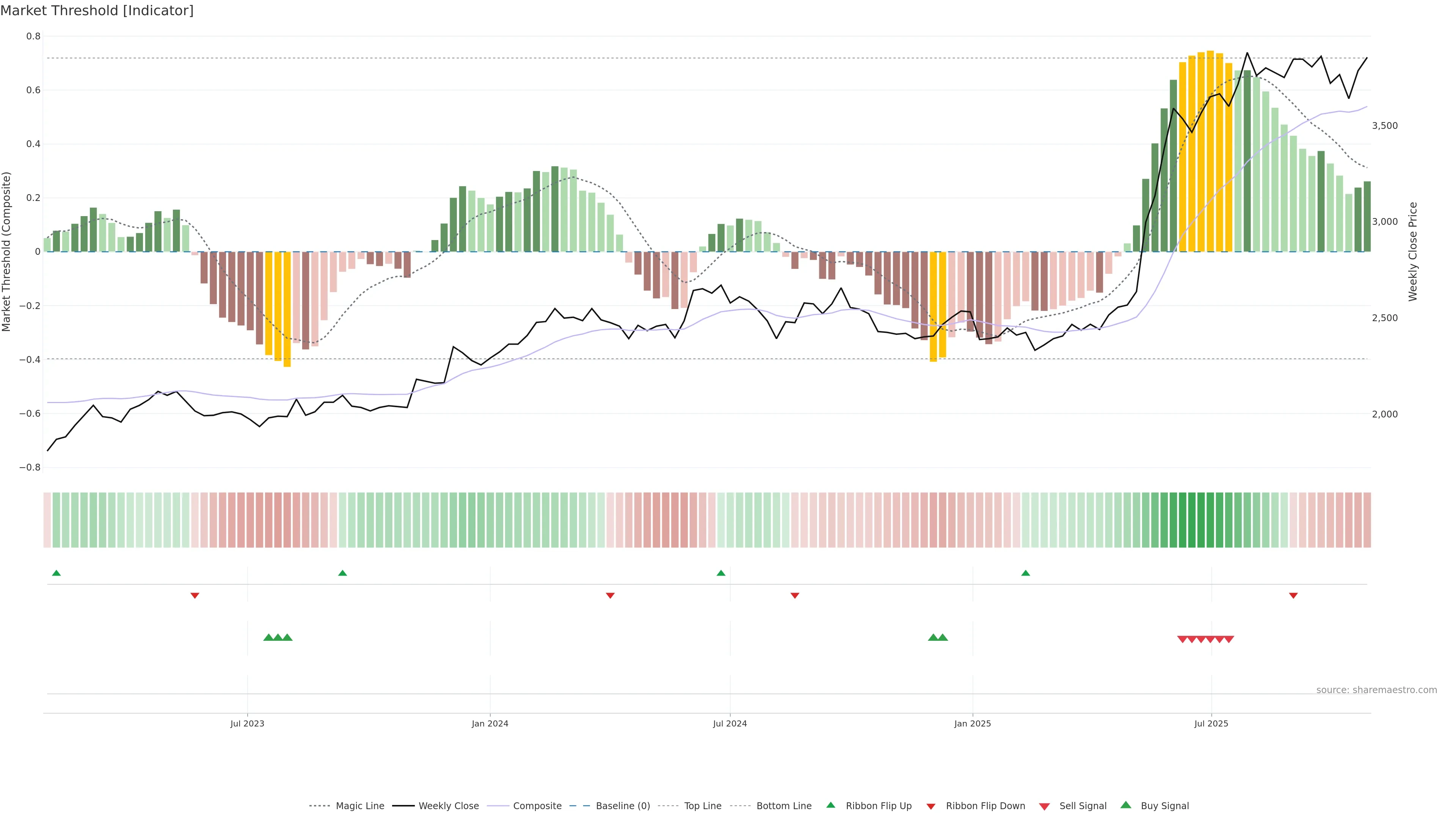Screen dimensions: 1456x819
Task: Click Sell Signal legend marker
Action: (x=1045, y=806)
